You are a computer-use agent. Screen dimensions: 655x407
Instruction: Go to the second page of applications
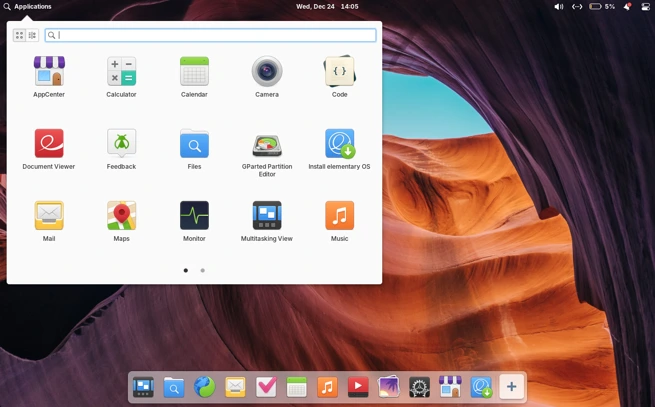click(x=203, y=270)
